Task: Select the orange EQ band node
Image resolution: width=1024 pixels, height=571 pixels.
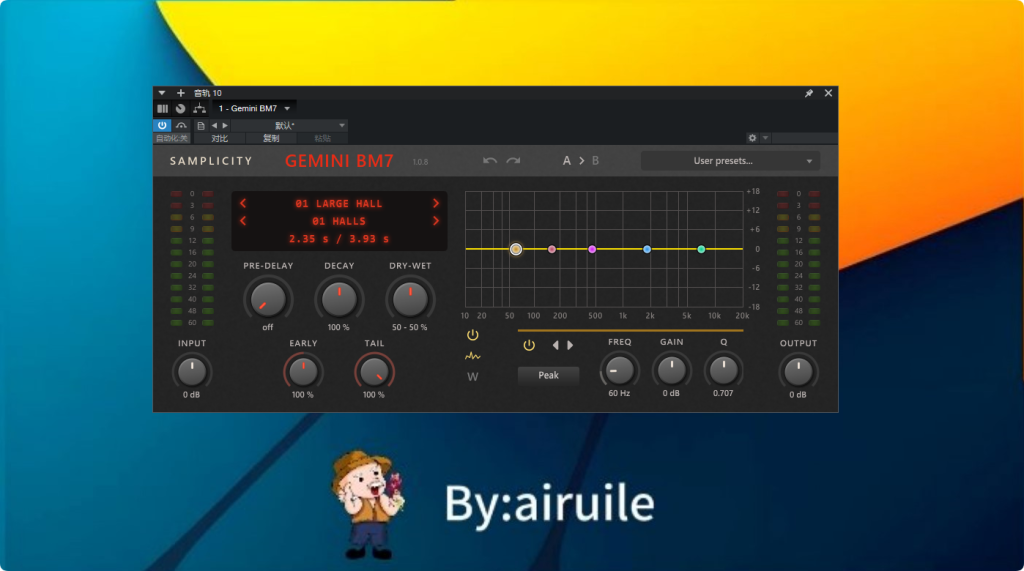Action: (516, 249)
